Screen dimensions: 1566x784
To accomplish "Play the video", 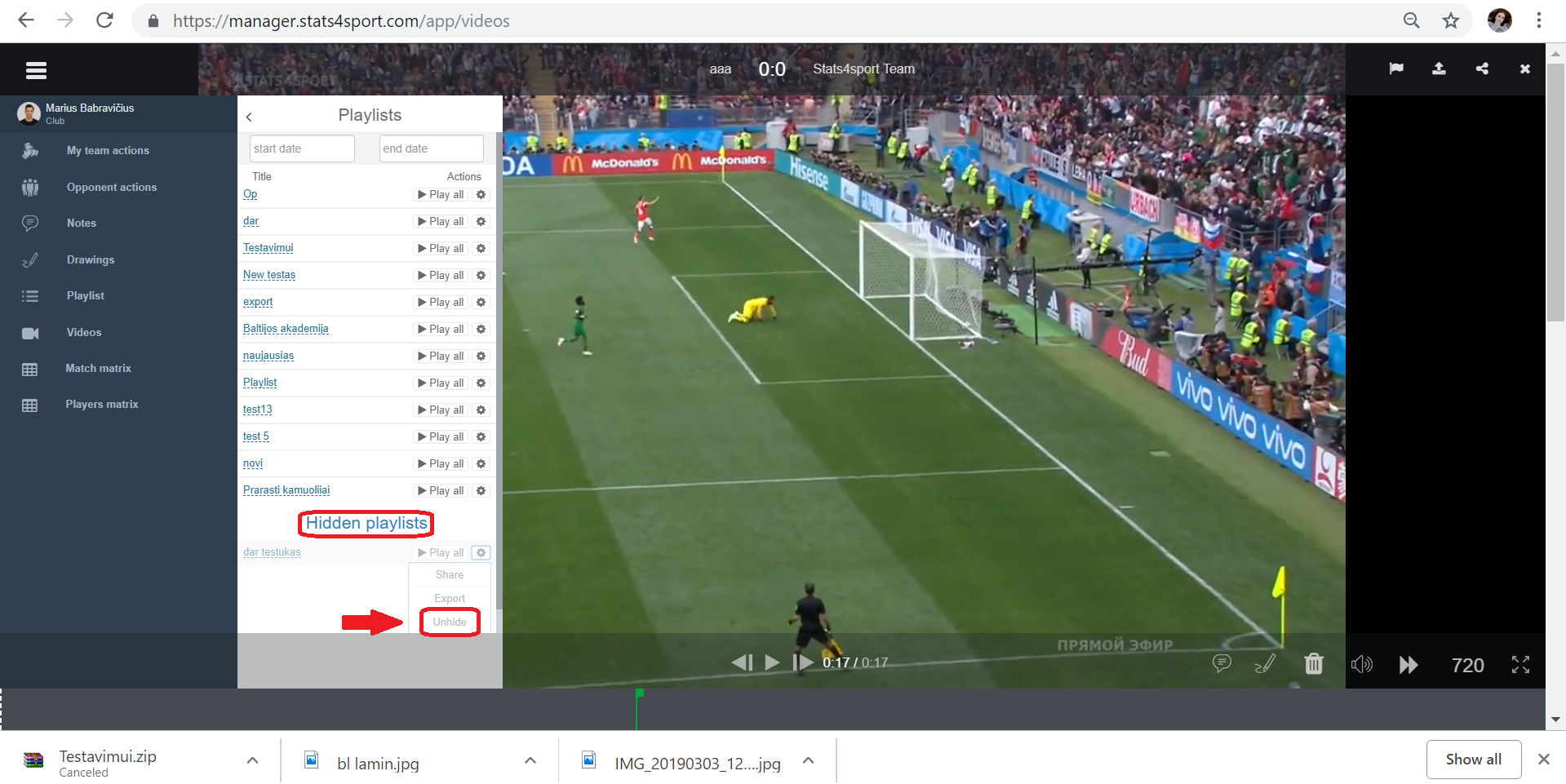I will point(772,662).
